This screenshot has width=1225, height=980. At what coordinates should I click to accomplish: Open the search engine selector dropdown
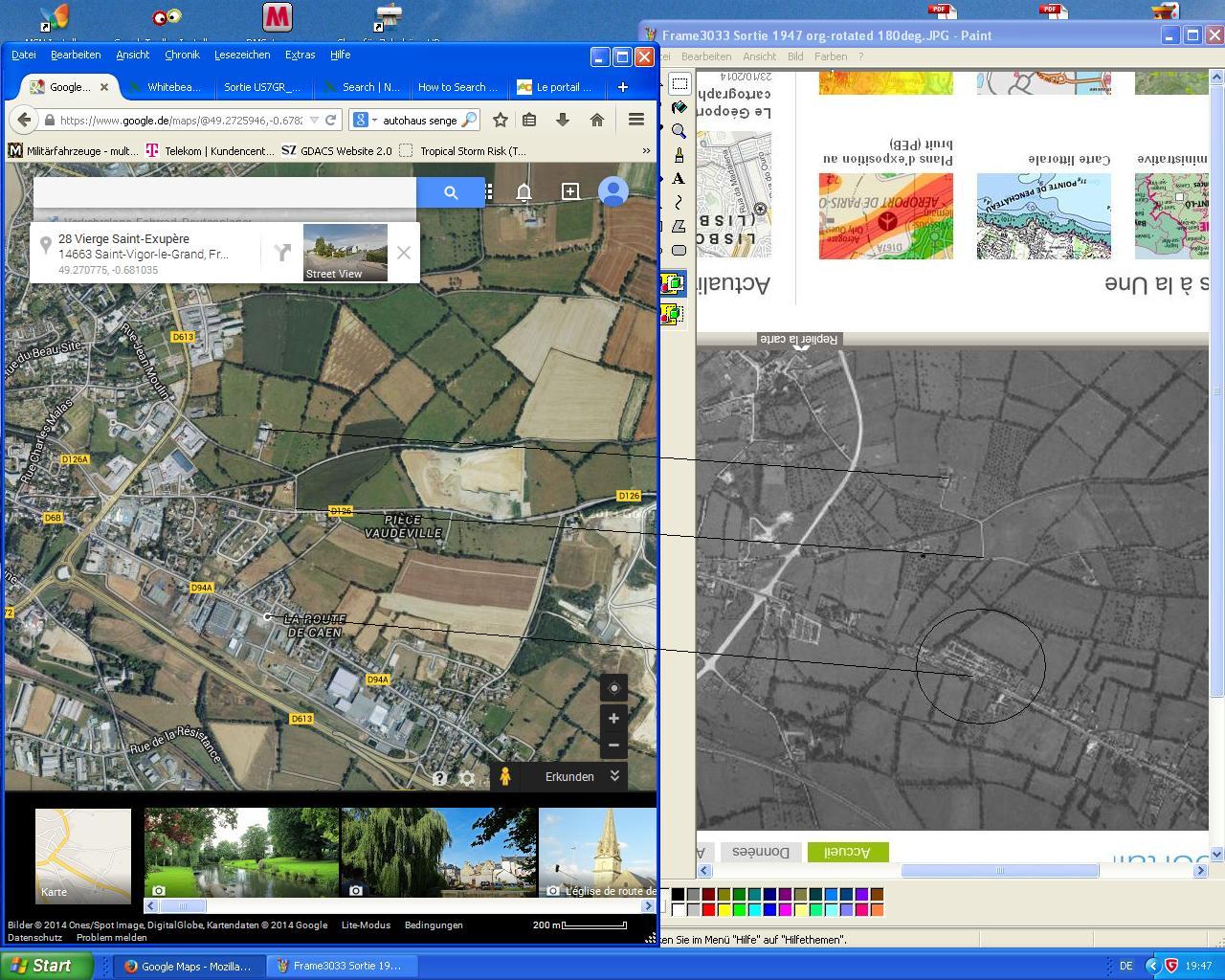pyautogui.click(x=364, y=120)
